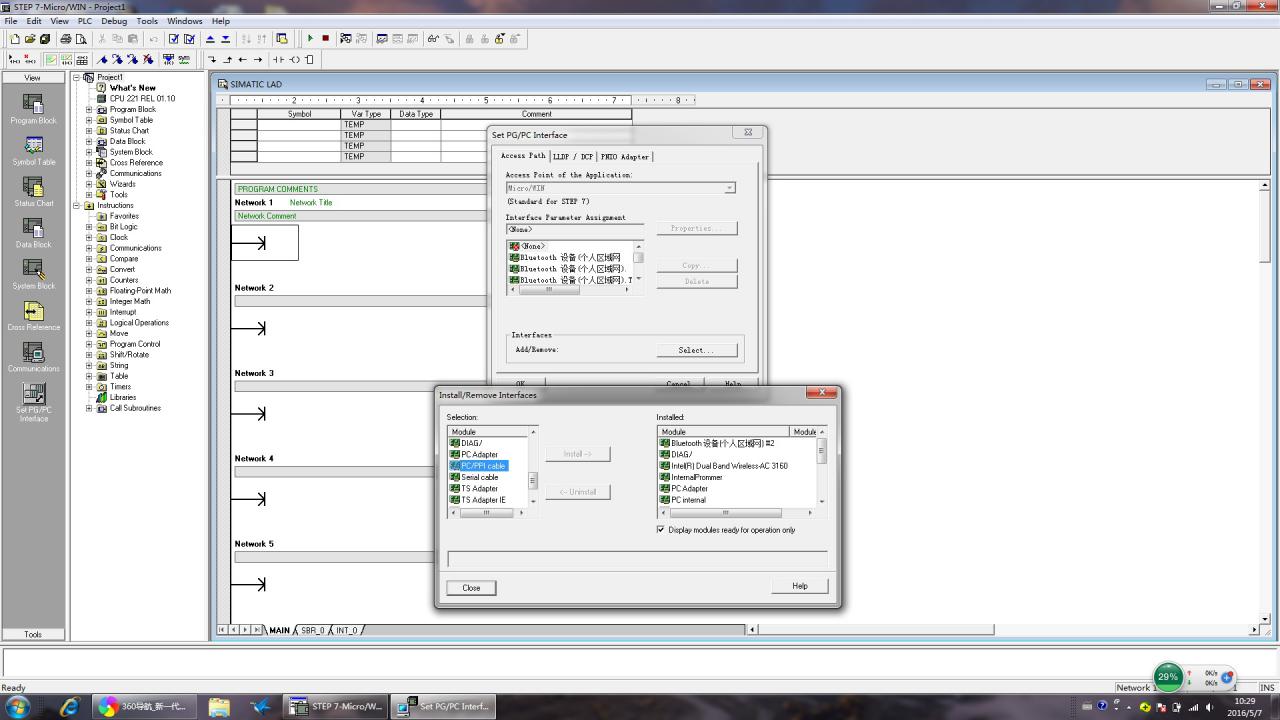Click the STEP 7-Micro/WIN taskbar button
This screenshot has width=1280, height=720.
[336, 707]
